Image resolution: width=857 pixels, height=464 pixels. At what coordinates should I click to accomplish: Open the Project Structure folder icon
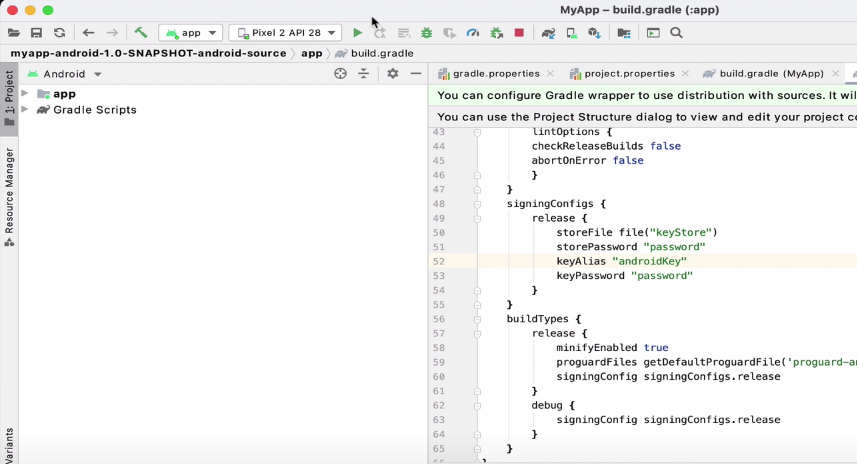coord(624,33)
